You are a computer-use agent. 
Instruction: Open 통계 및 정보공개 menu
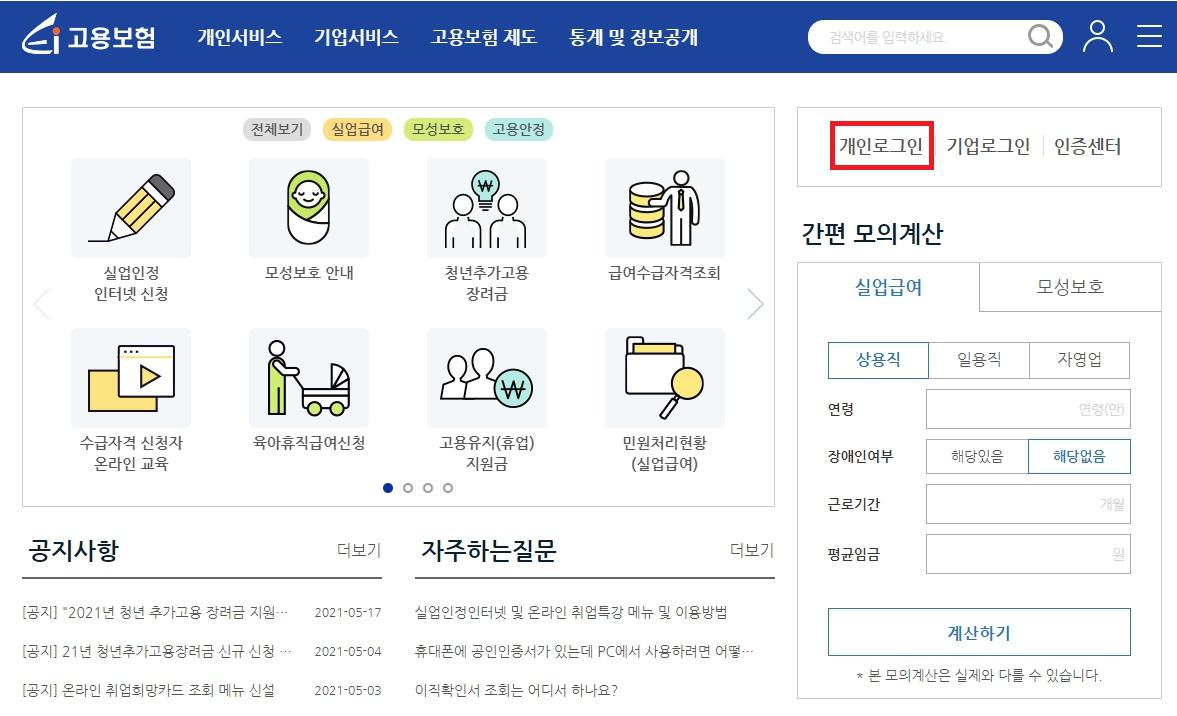pyautogui.click(x=634, y=37)
